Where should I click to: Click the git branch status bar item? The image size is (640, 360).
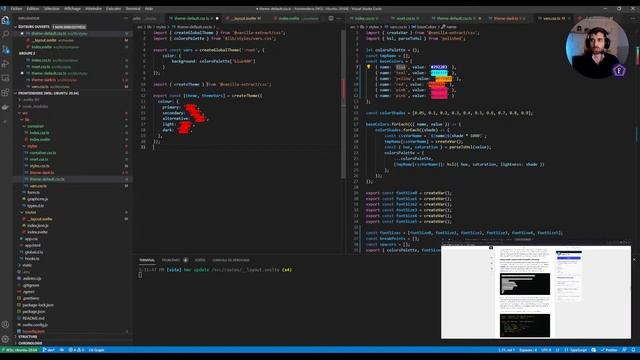click(x=49, y=350)
